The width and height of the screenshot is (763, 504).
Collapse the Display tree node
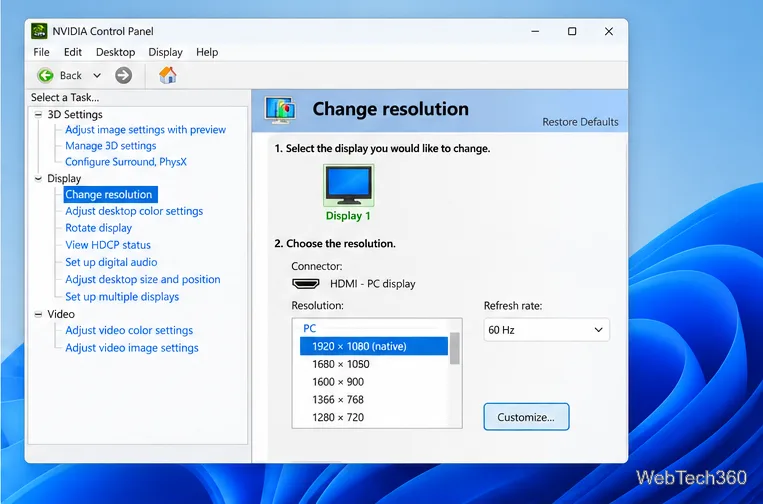38,179
